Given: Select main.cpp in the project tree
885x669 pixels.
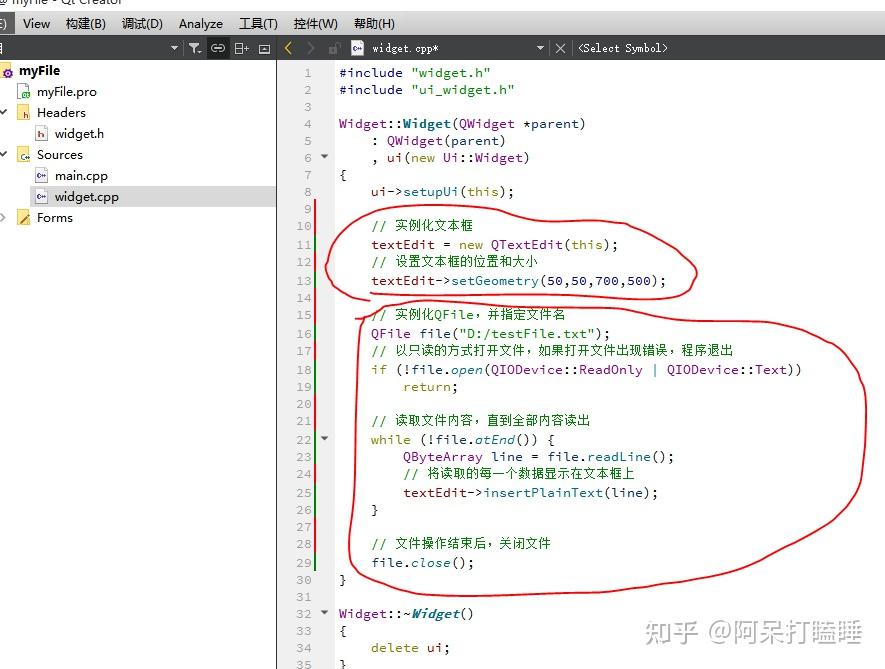Looking at the screenshot, I should pos(80,175).
